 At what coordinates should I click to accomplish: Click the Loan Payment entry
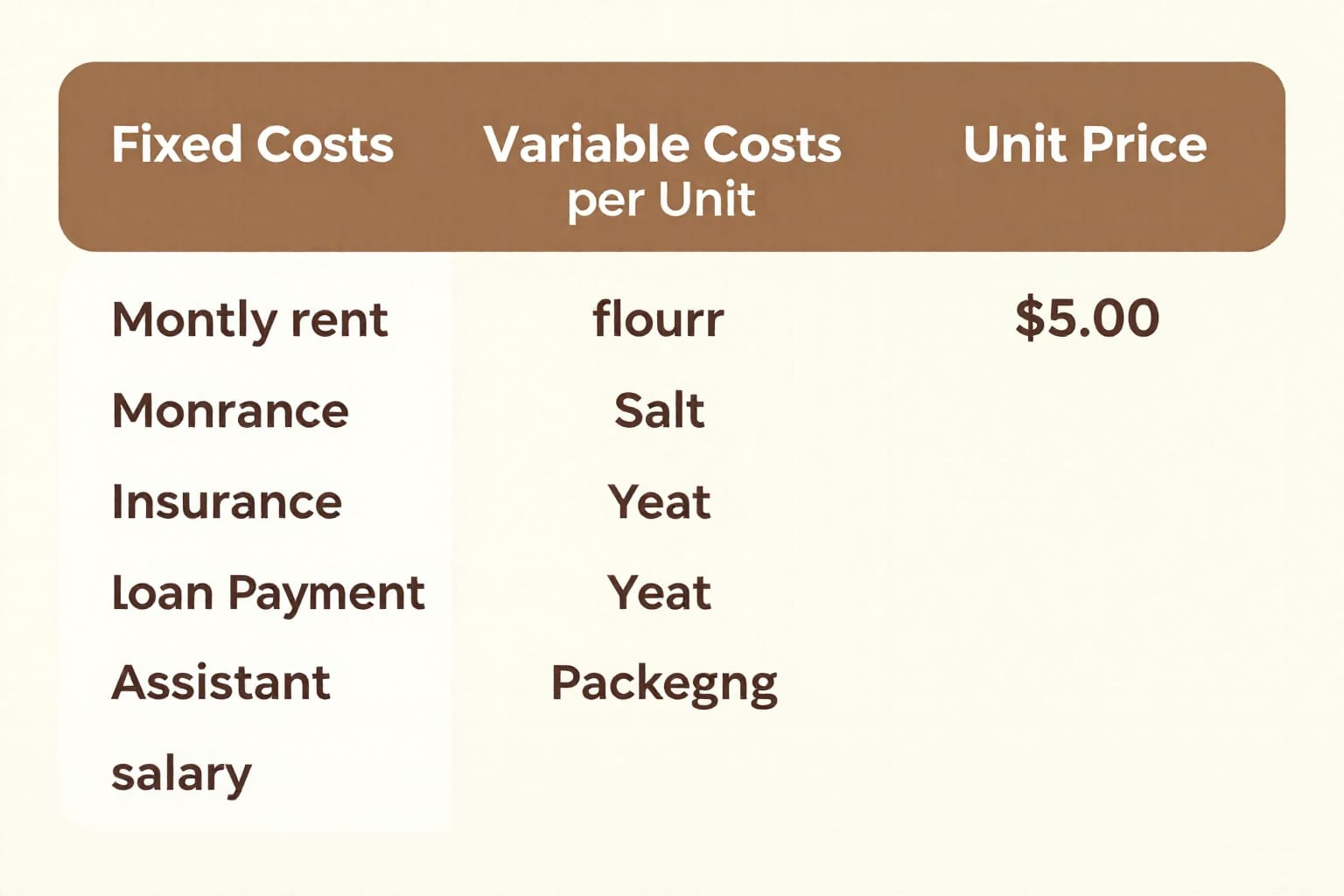click(268, 594)
